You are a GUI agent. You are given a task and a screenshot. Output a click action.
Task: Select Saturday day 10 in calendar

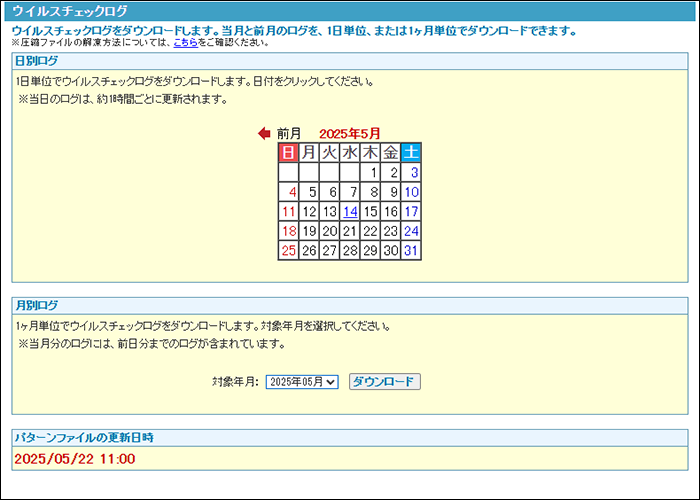411,192
